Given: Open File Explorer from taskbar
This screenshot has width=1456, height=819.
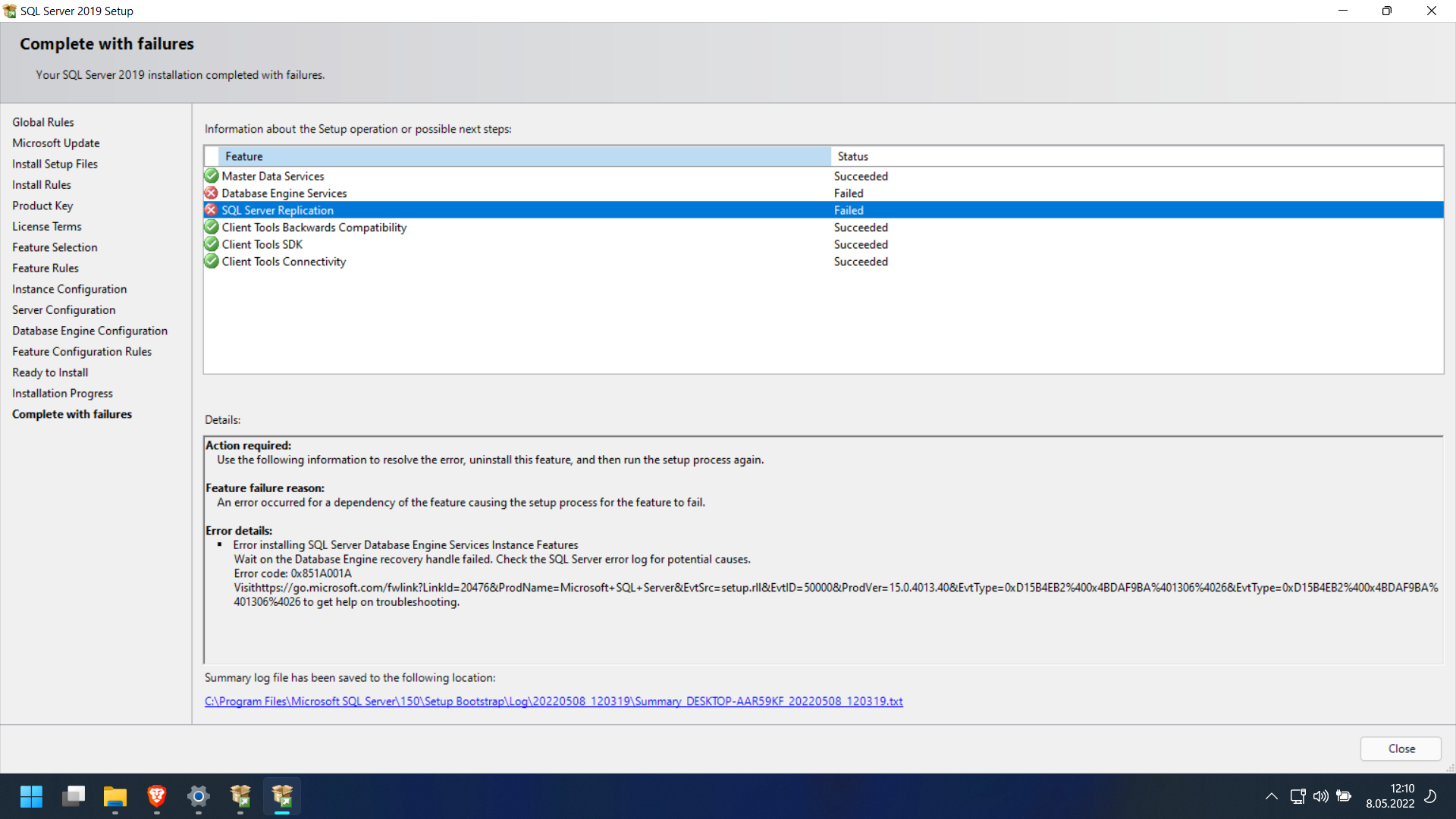Looking at the screenshot, I should click(115, 796).
